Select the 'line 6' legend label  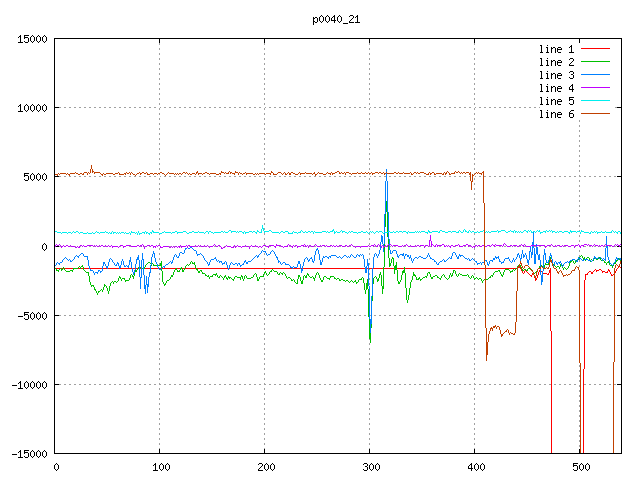click(556, 114)
